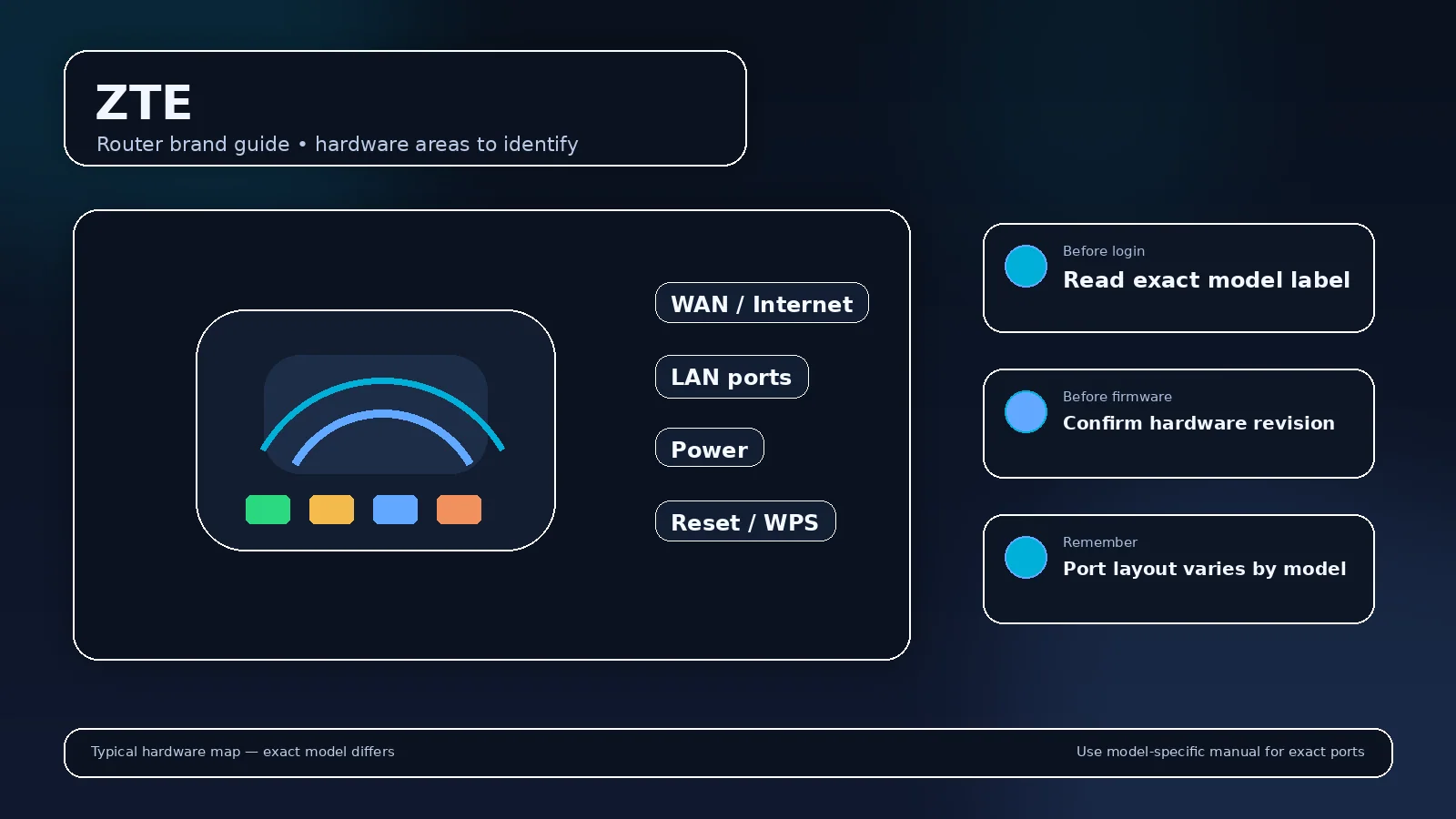Click the yellow port on router illustration

click(x=331, y=510)
